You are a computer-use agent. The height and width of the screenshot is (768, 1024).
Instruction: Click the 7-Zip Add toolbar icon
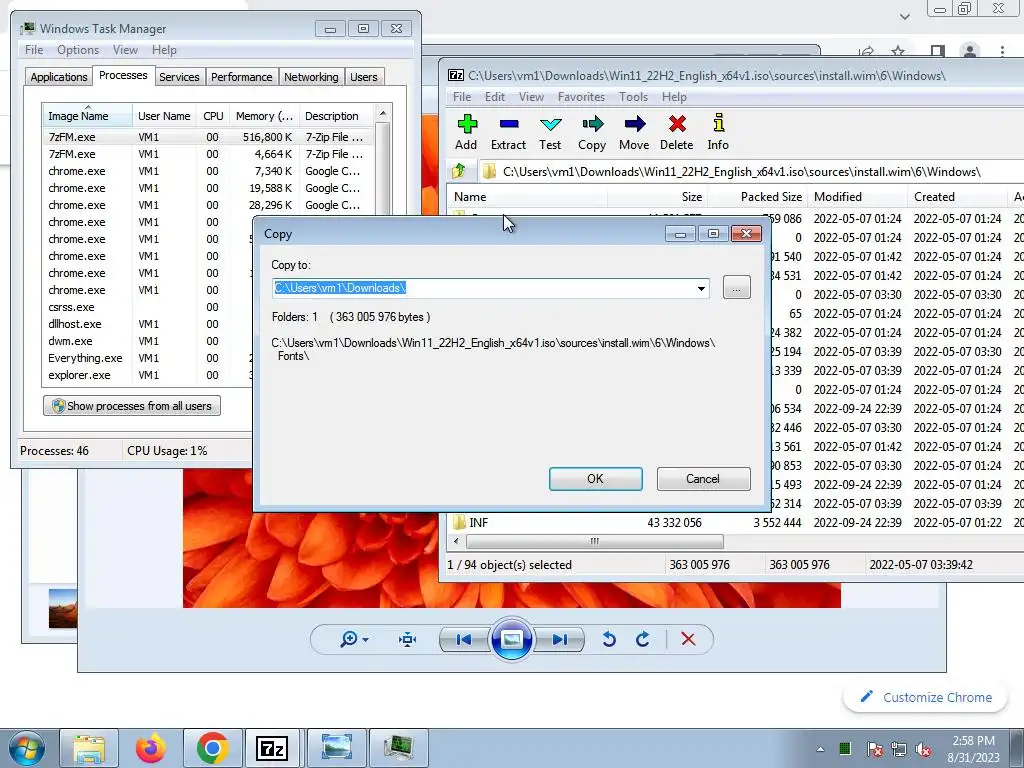click(466, 133)
